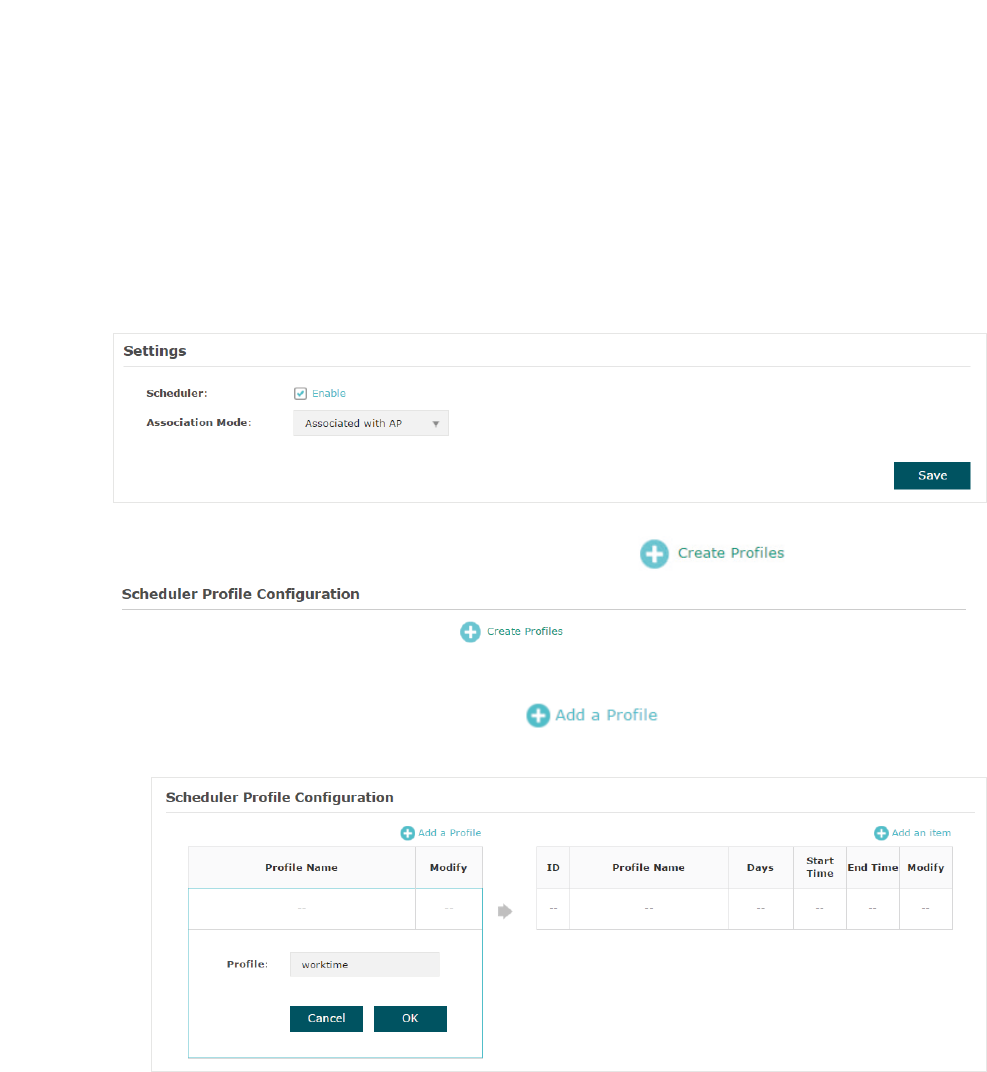Confirm the profile with OK
The image size is (987, 1072).
[410, 1019]
